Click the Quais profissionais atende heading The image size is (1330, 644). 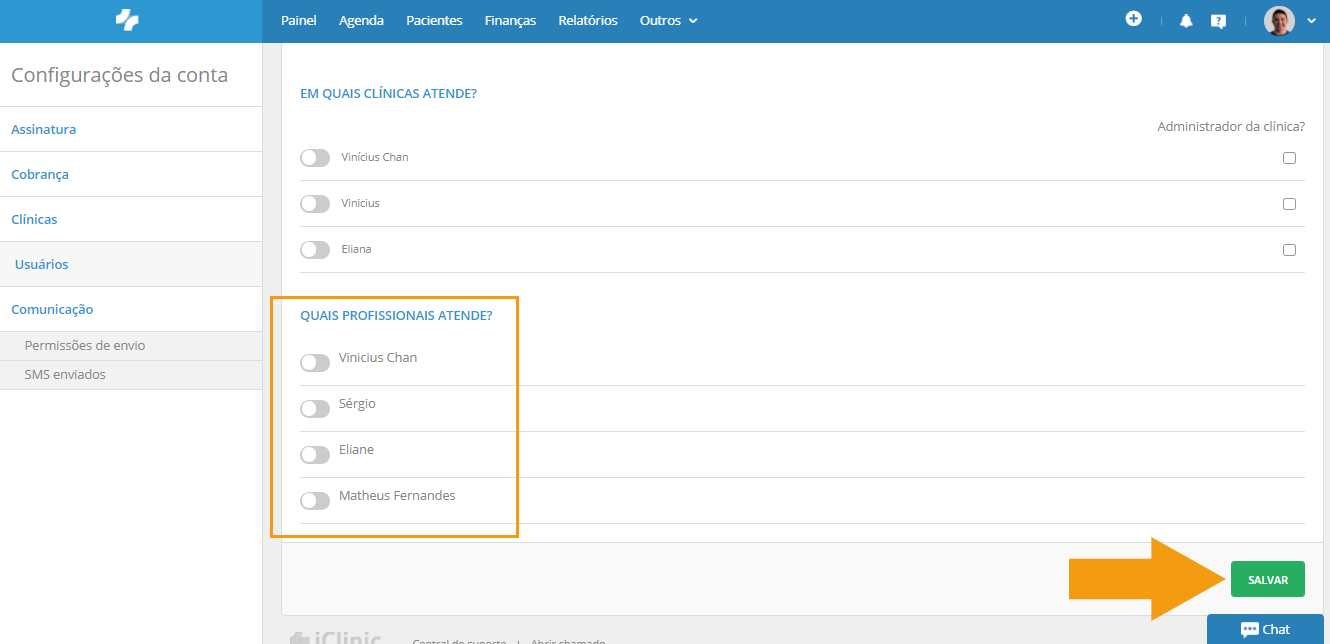point(397,315)
